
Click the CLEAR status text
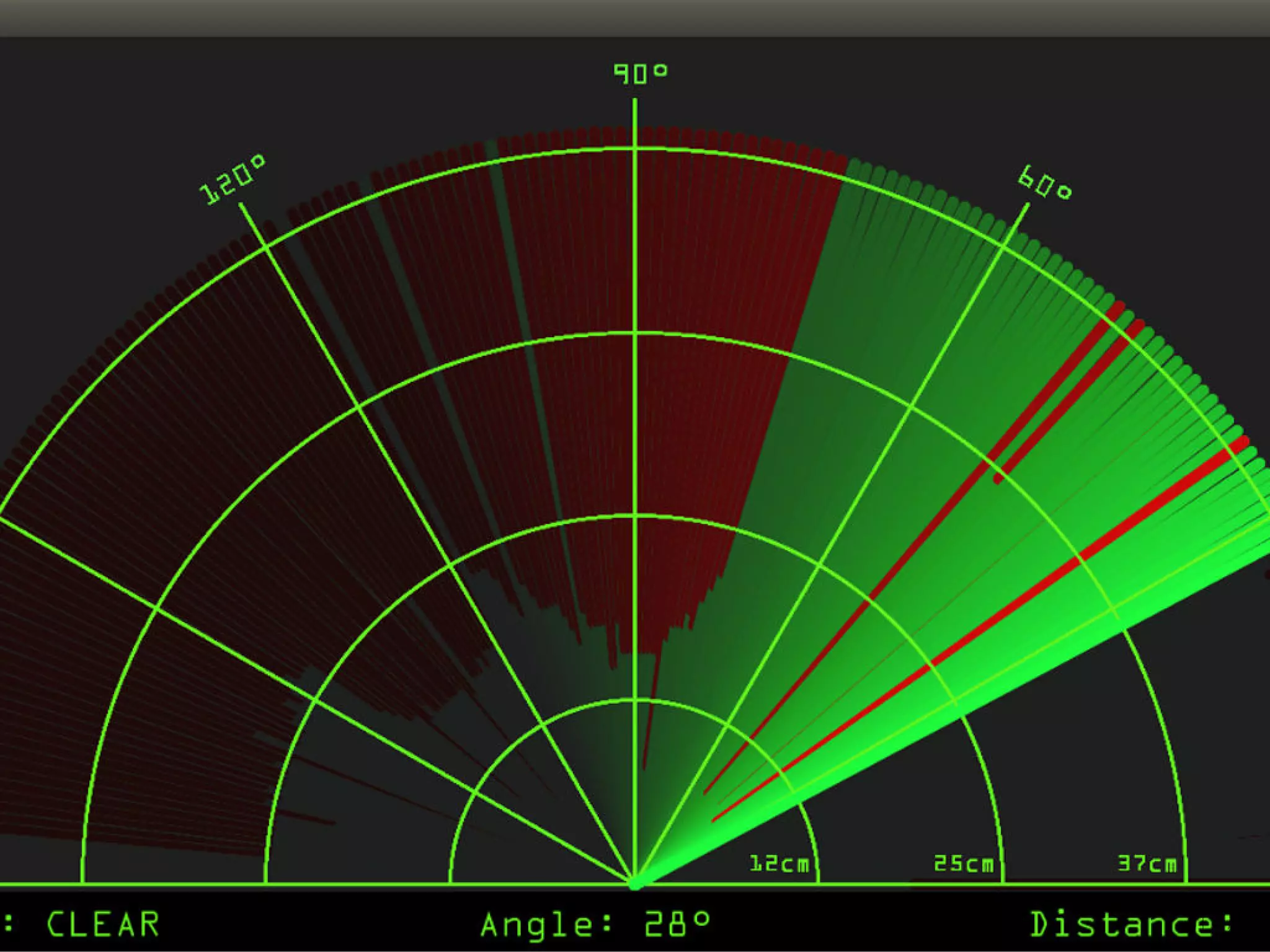click(103, 925)
